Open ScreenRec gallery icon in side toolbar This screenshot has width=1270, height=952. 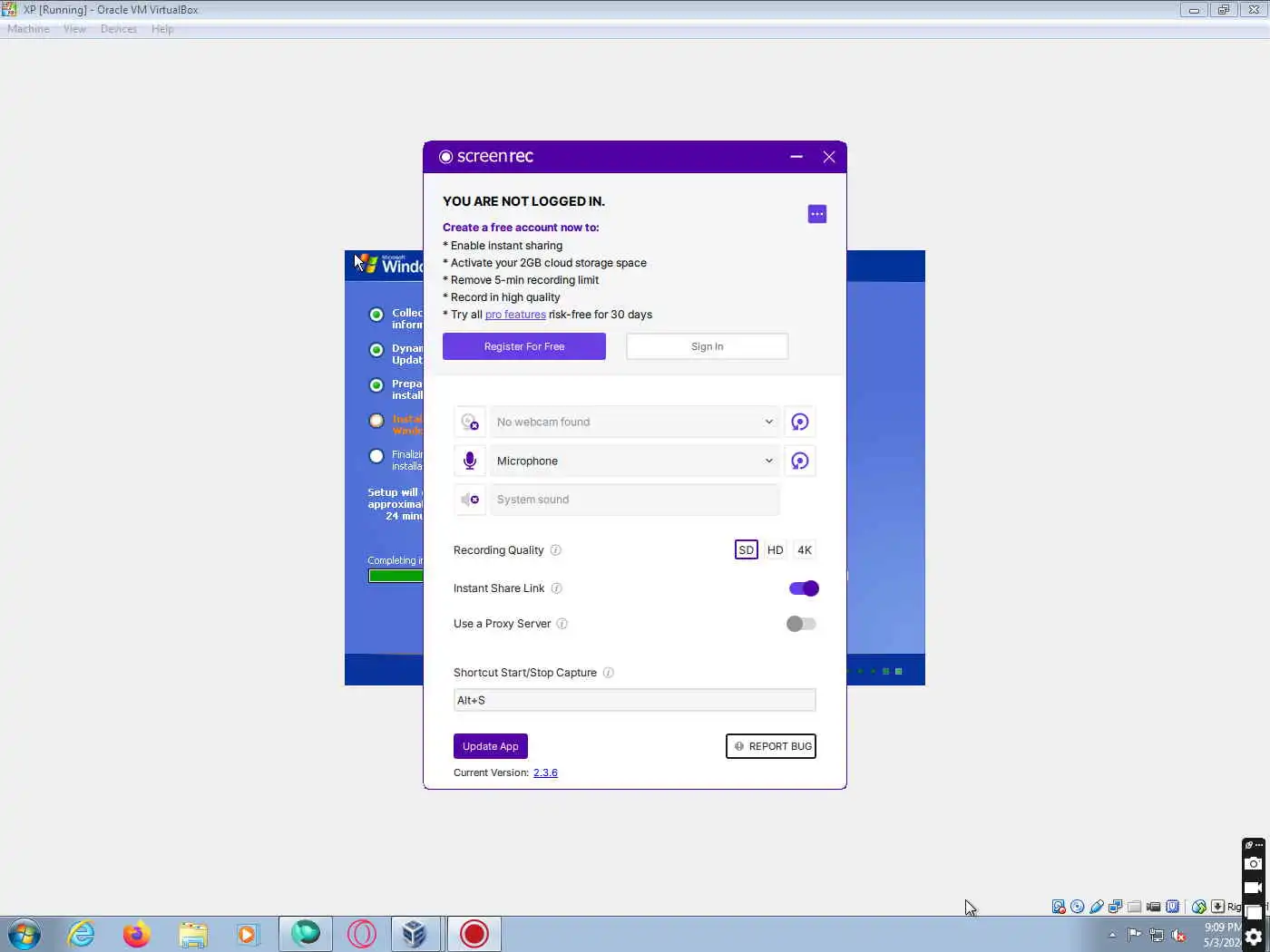[1254, 912]
